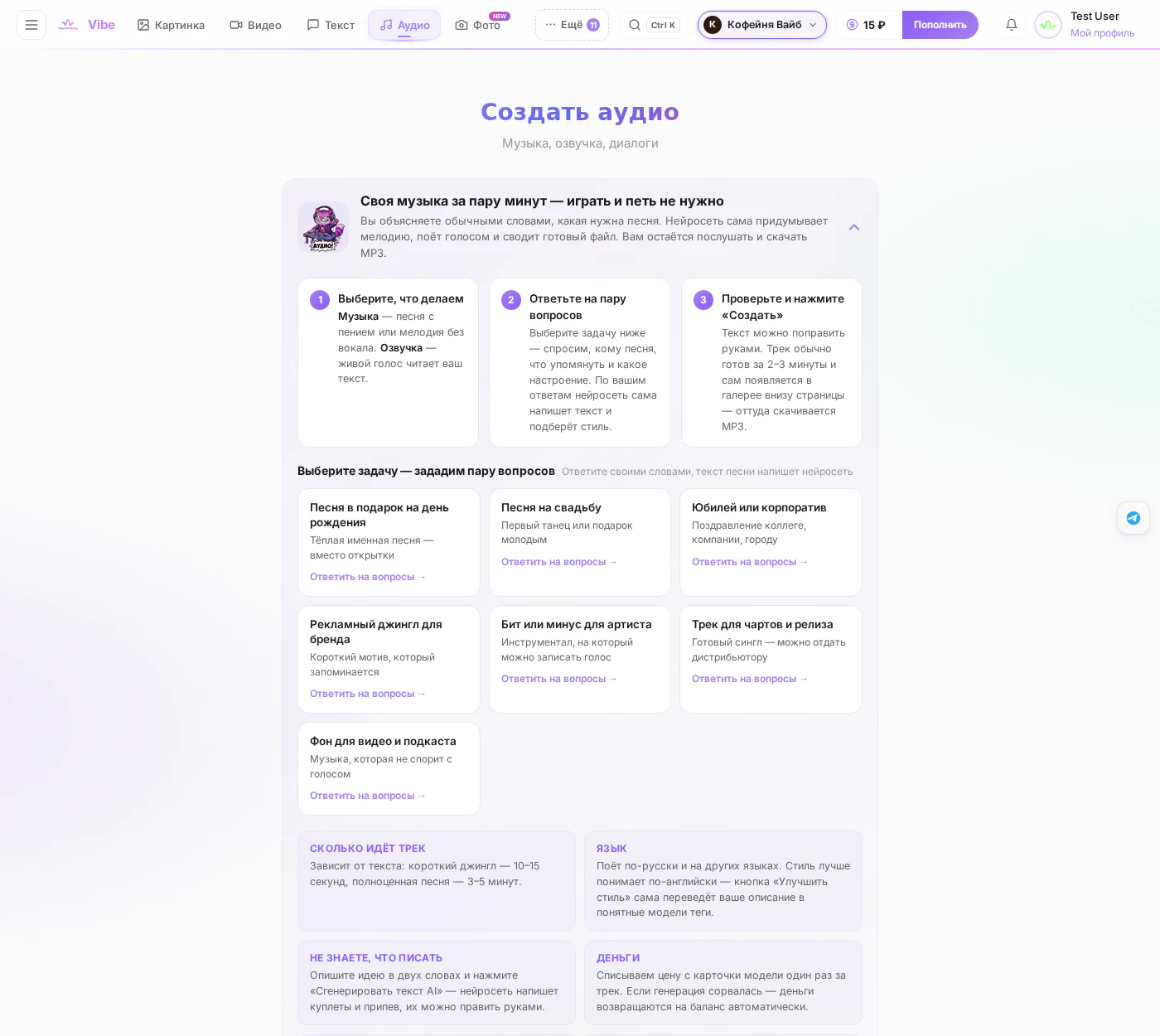Image resolution: width=1160 pixels, height=1036 pixels.
Task: Expand the Ещё menu
Action: (572, 25)
